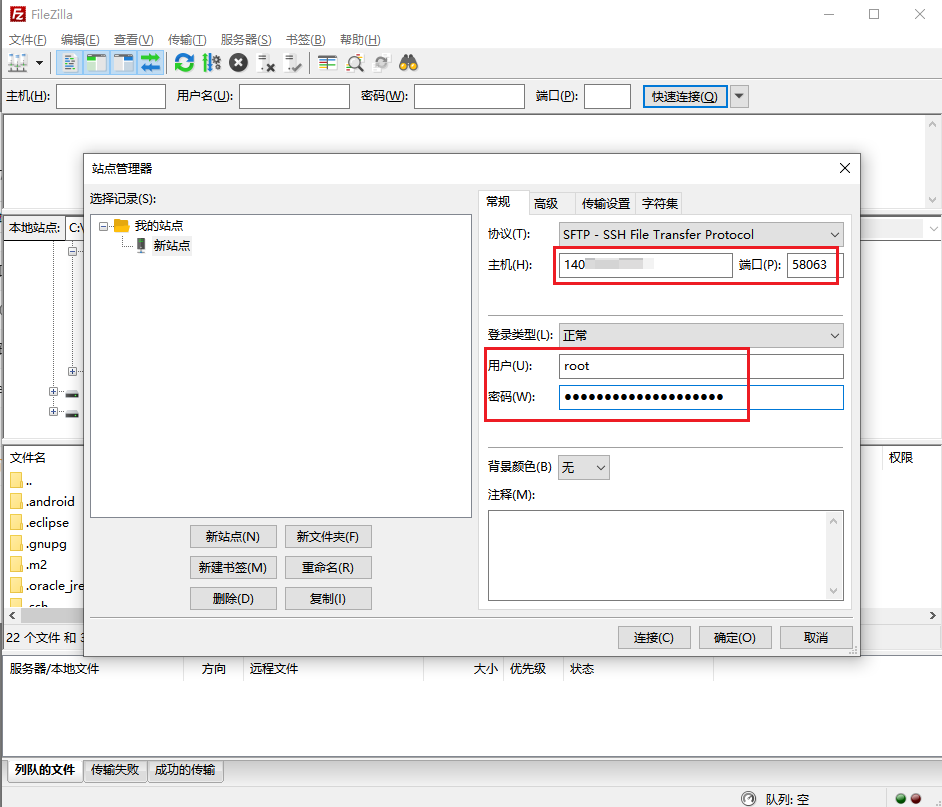Click 用户(U) field containing root
Screen dimensions: 942x807
[700, 366]
